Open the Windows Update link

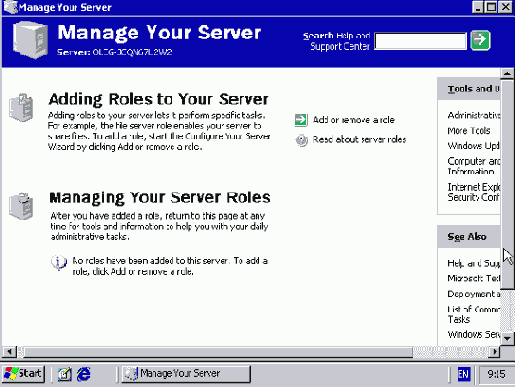coord(474,146)
